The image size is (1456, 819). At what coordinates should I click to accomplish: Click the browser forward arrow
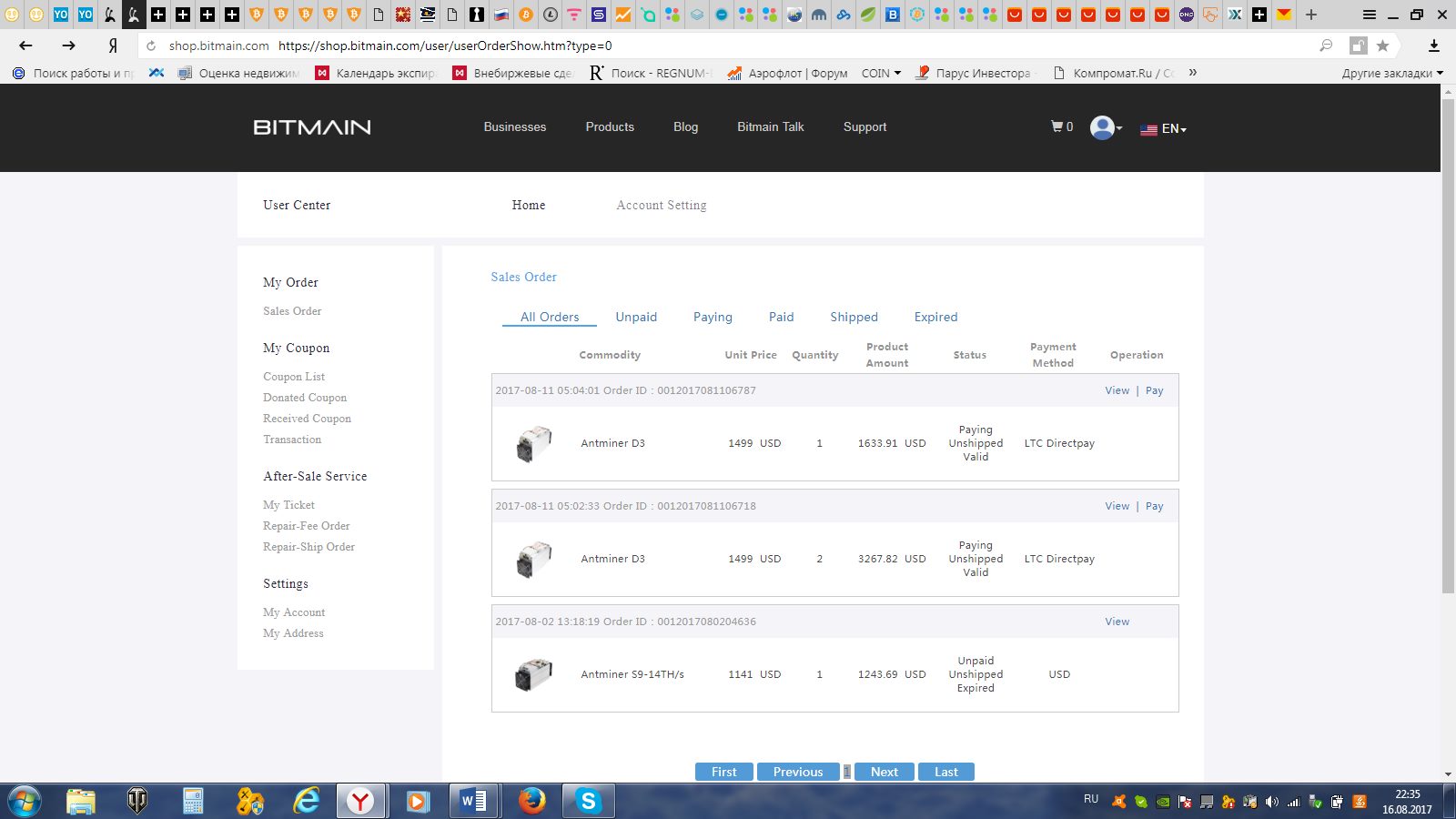point(69,45)
